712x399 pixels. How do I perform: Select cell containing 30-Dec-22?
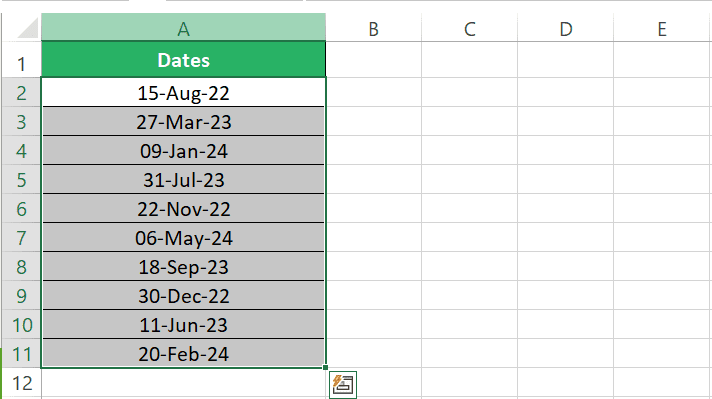coord(183,296)
